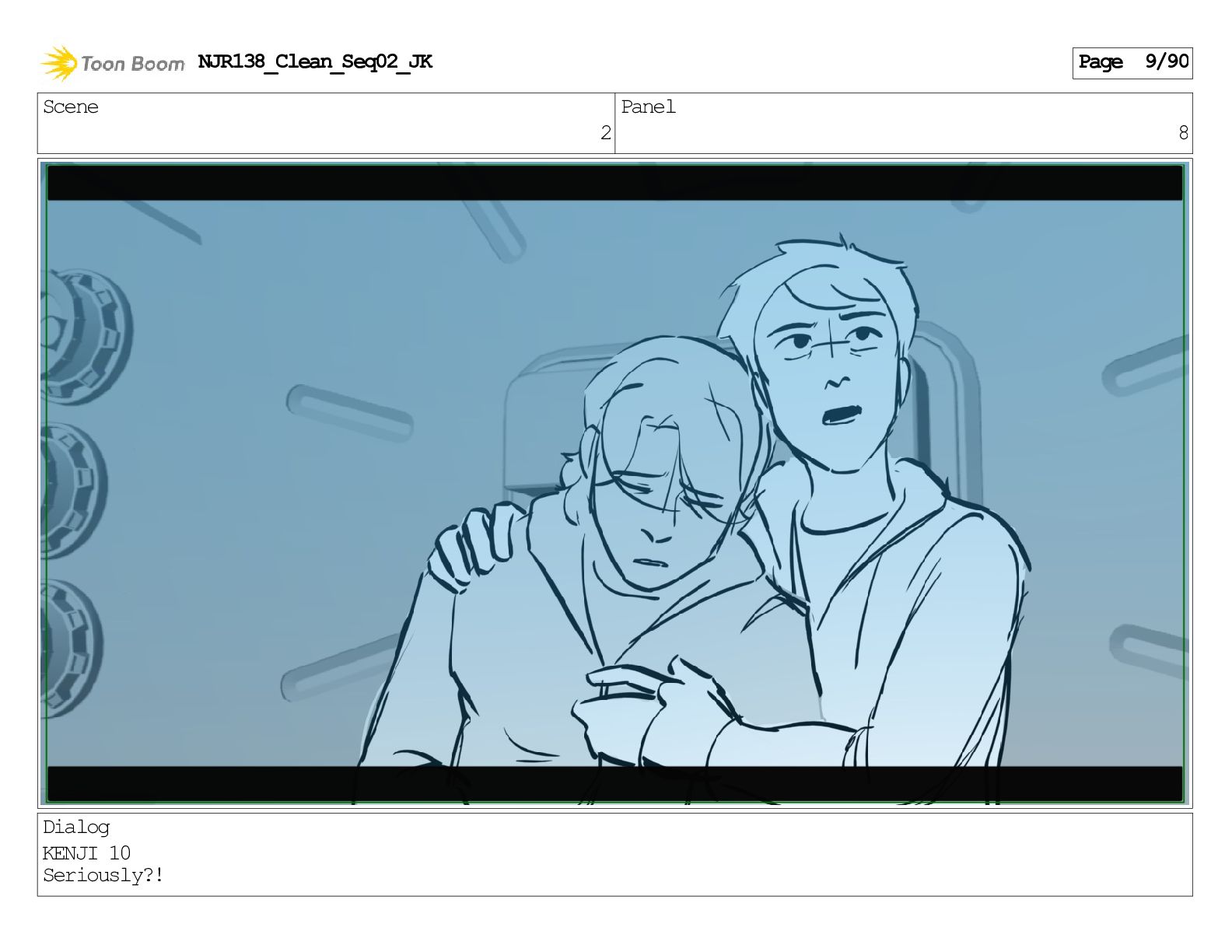Viewport: 1232px width, 952px height.
Task: Click the Scene label
Action: tap(71, 107)
